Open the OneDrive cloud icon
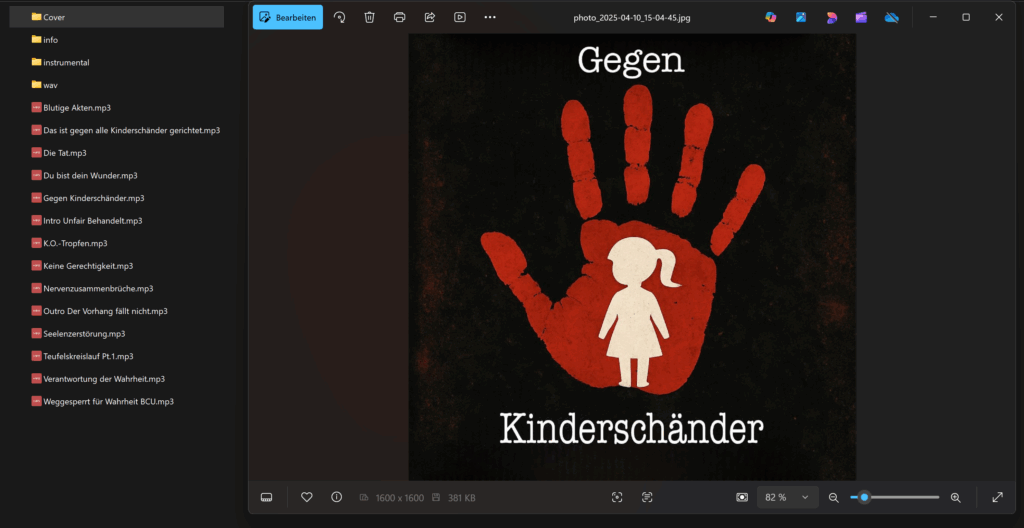The width and height of the screenshot is (1024, 528). [x=891, y=18]
